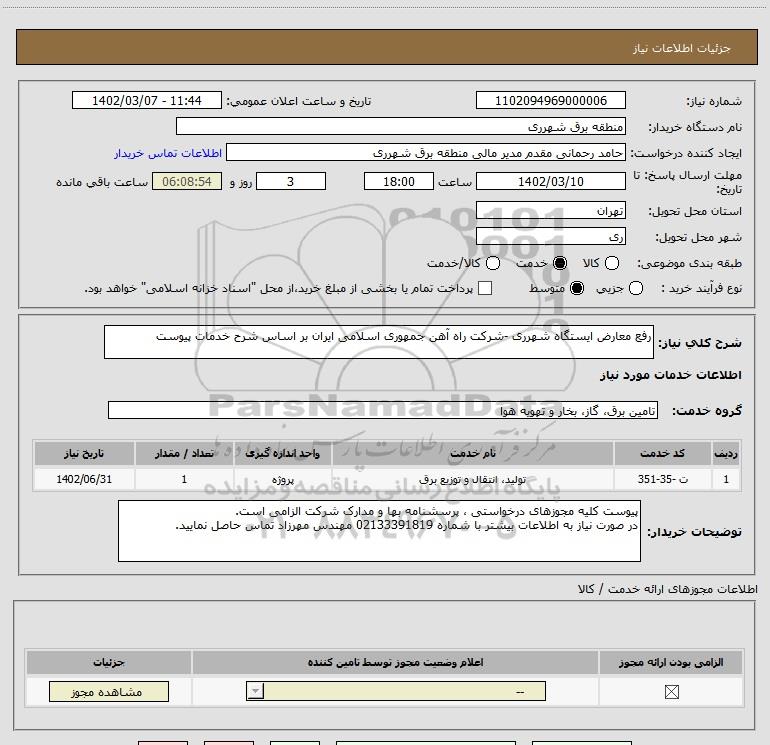Viewport: 770px width, 745px height.
Task: Click the تاریخ نیاز column header
Action: 84,453
